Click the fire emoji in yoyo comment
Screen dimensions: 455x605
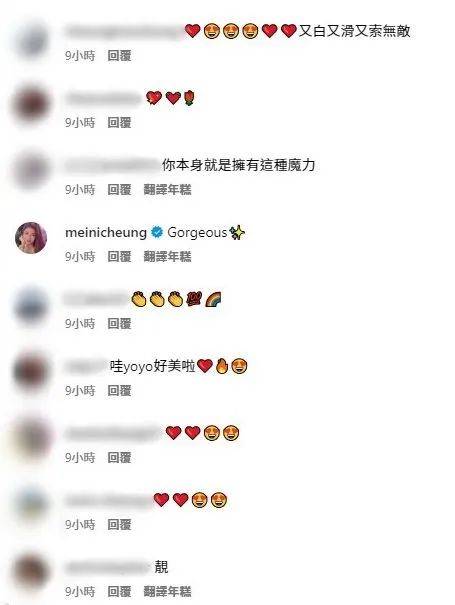coord(222,366)
